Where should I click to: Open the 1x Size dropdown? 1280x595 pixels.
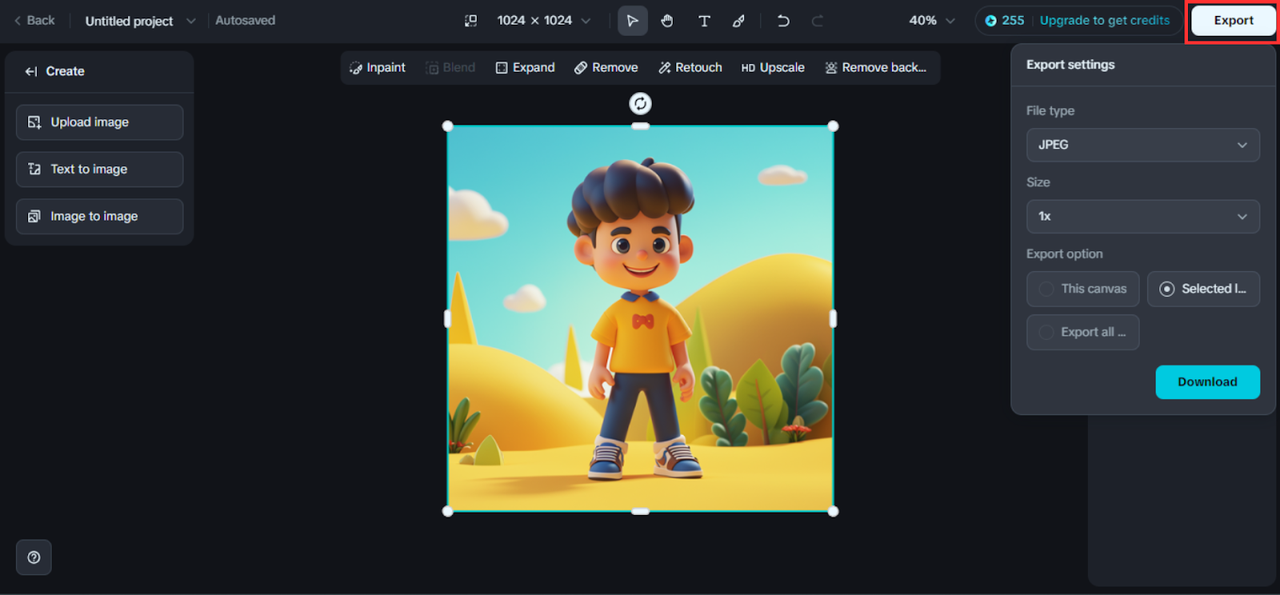tap(1143, 216)
